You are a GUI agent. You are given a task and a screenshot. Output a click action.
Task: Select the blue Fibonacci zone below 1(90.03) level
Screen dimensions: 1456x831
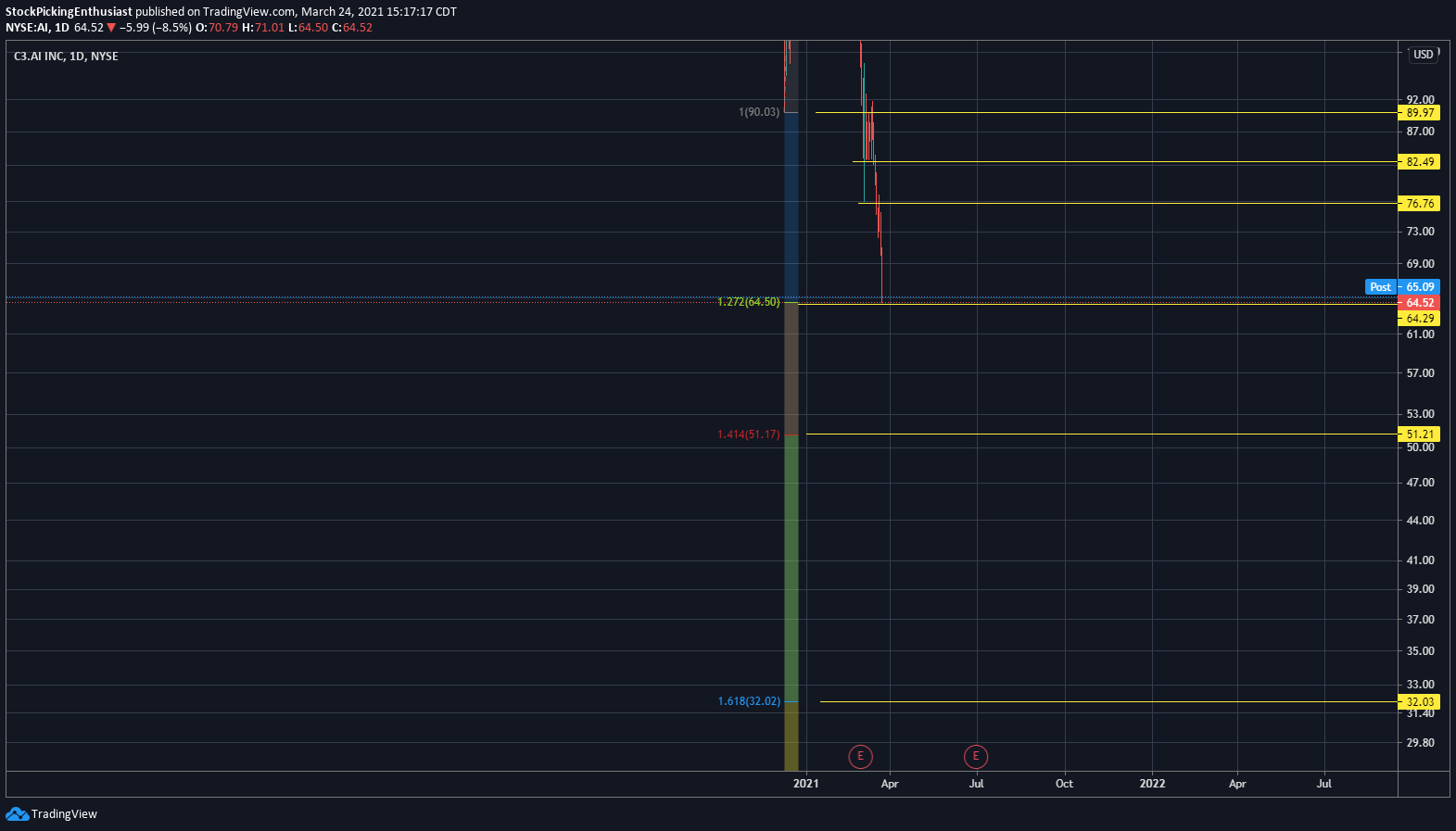(791, 208)
